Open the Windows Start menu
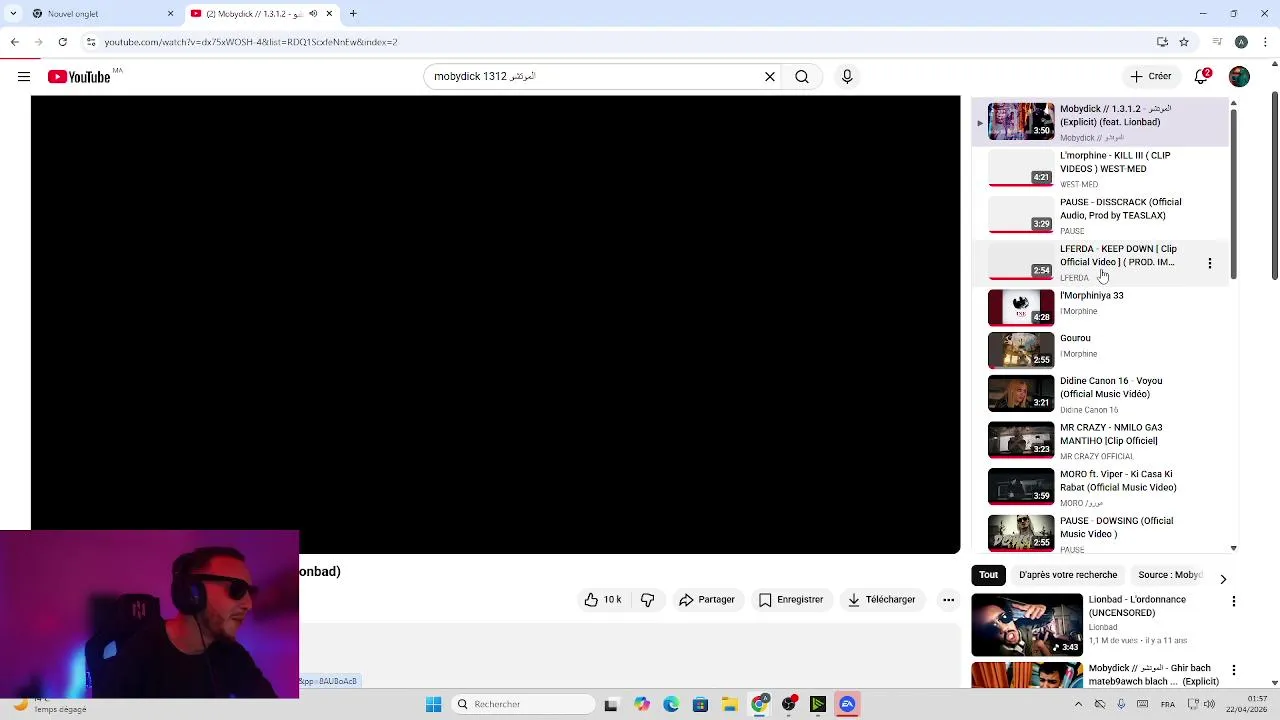This screenshot has width=1280, height=720. pyautogui.click(x=433, y=705)
